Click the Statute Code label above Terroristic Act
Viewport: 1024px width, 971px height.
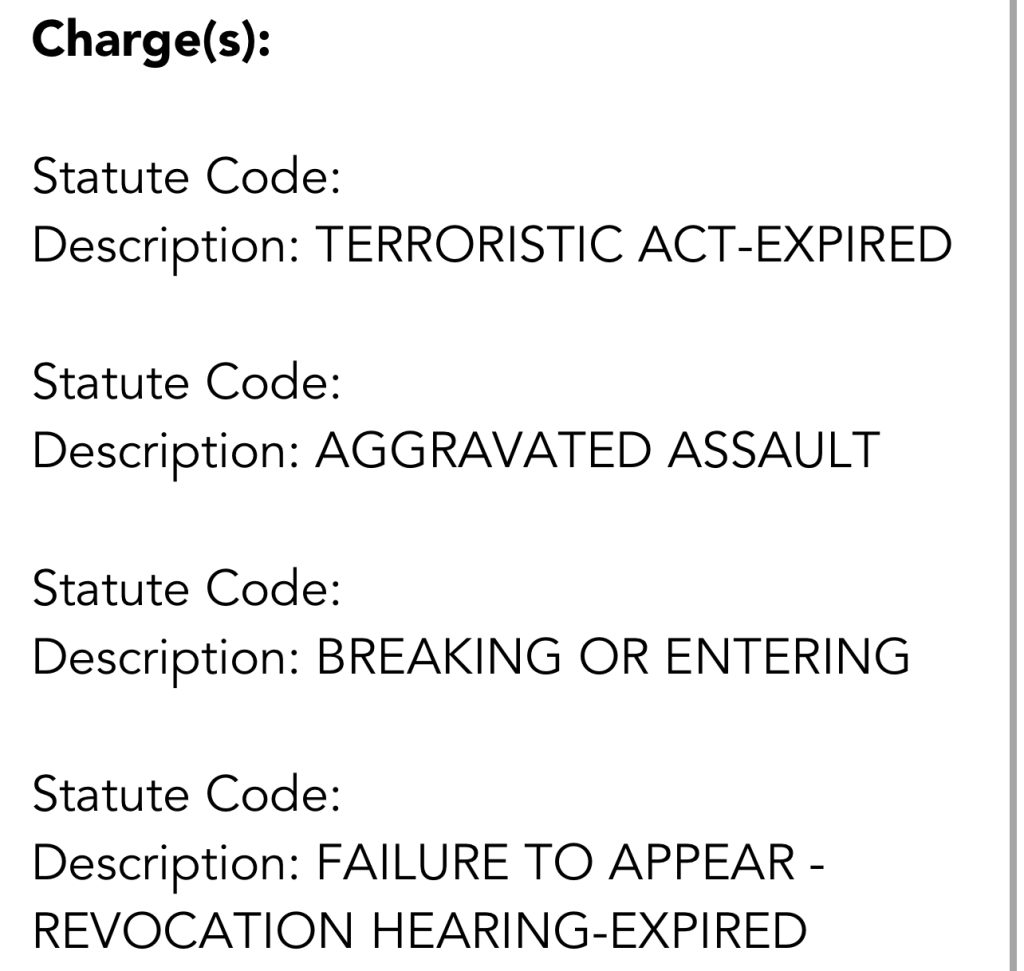[187, 178]
